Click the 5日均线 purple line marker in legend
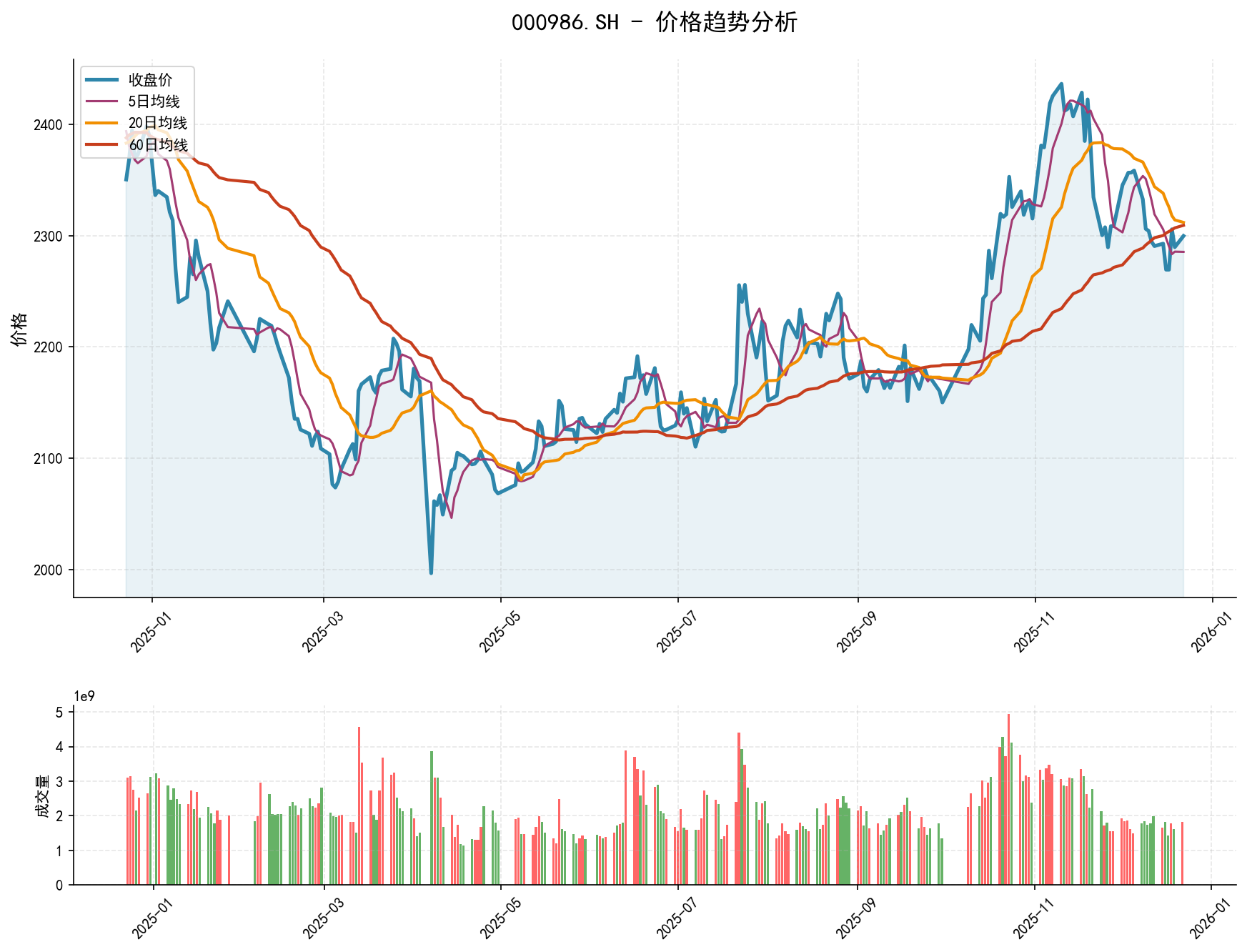Screen dimensions: 1247x952 [100, 101]
